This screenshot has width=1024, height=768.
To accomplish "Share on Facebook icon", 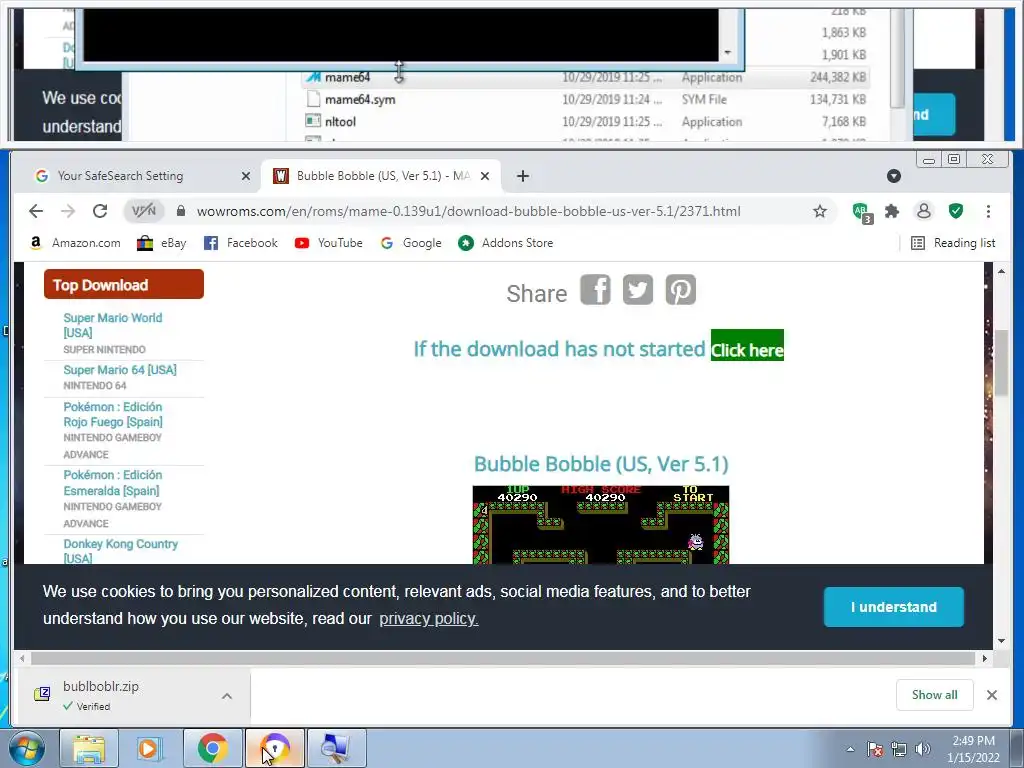I will click(595, 289).
